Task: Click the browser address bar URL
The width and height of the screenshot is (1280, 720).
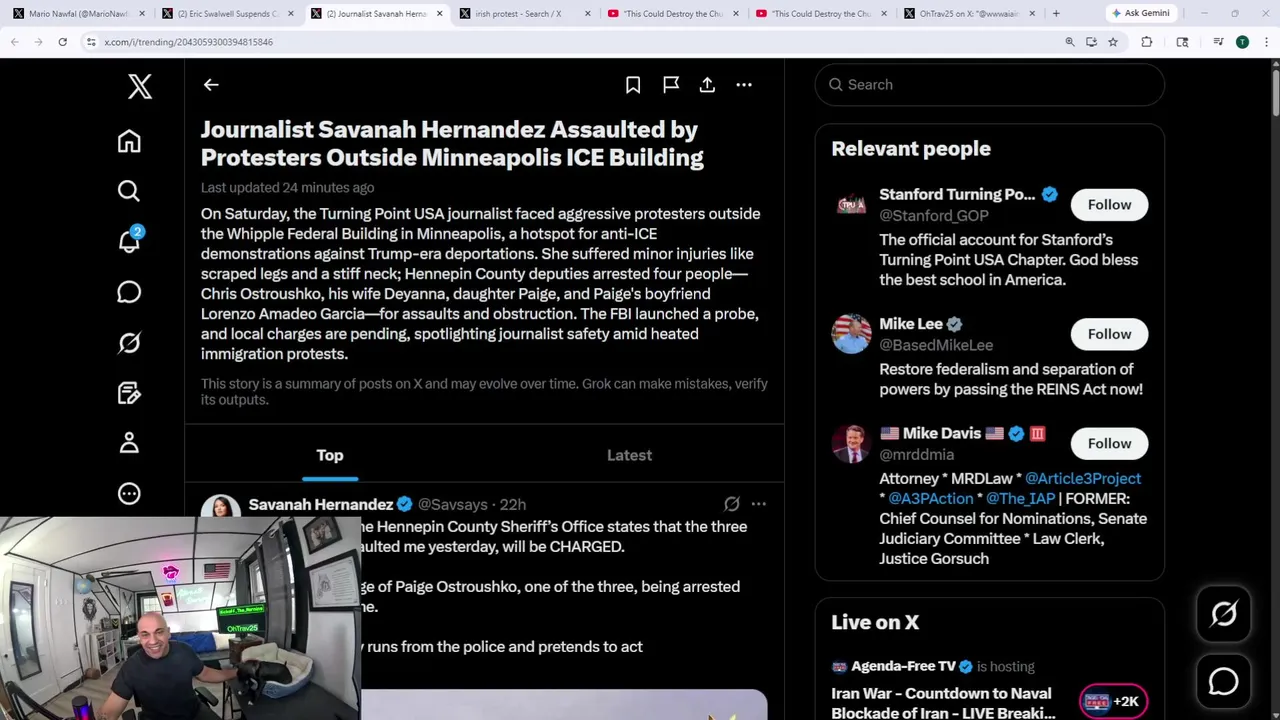Action: (188, 42)
